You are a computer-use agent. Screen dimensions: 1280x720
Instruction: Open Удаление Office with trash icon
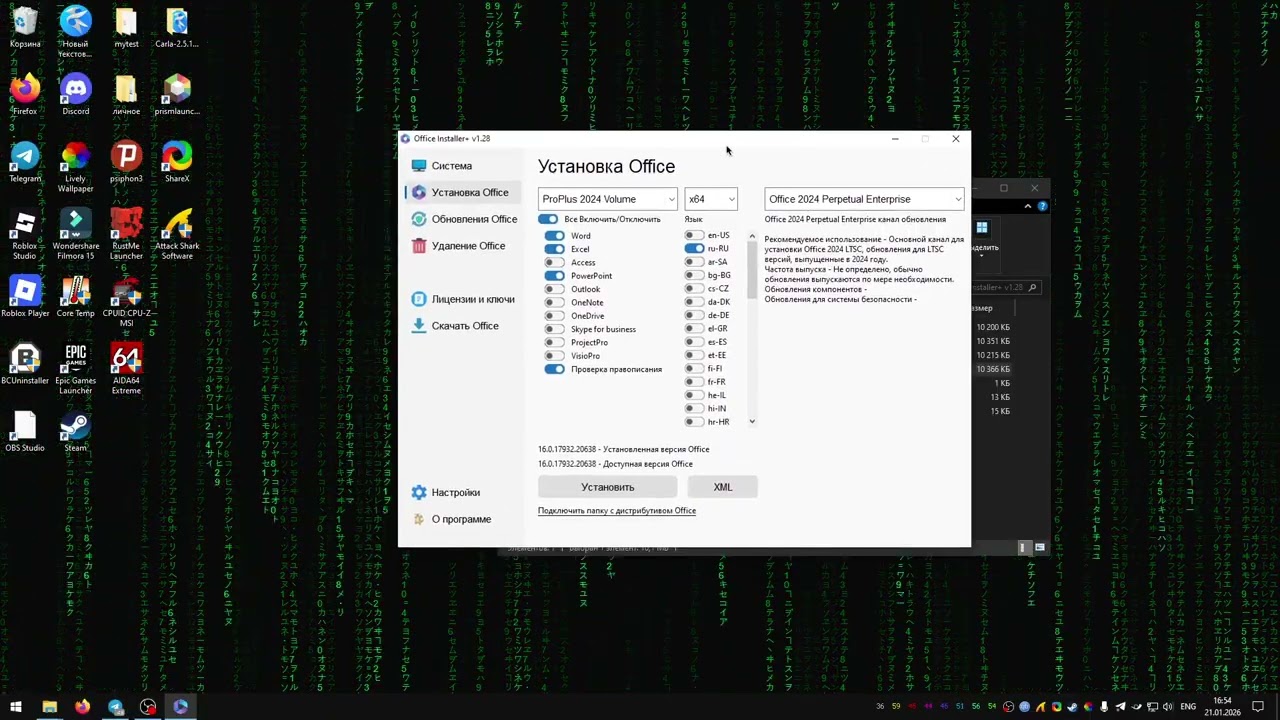tap(458, 246)
